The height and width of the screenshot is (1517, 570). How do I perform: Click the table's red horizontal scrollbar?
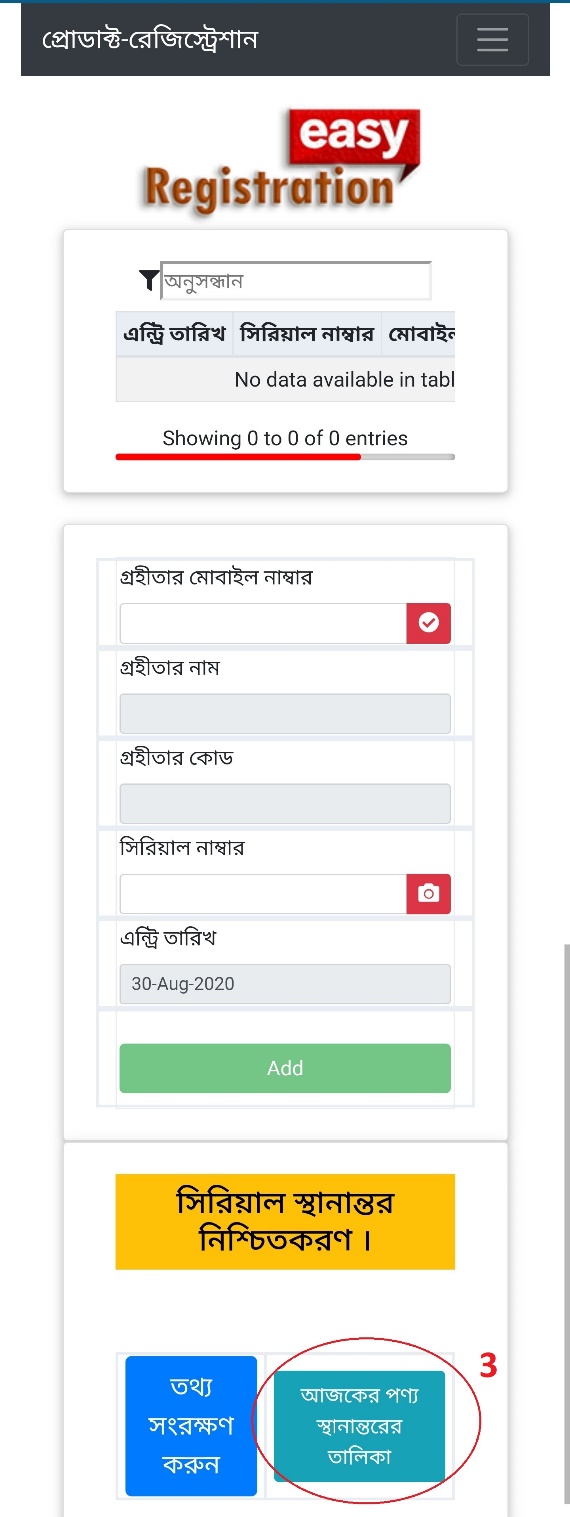238,457
